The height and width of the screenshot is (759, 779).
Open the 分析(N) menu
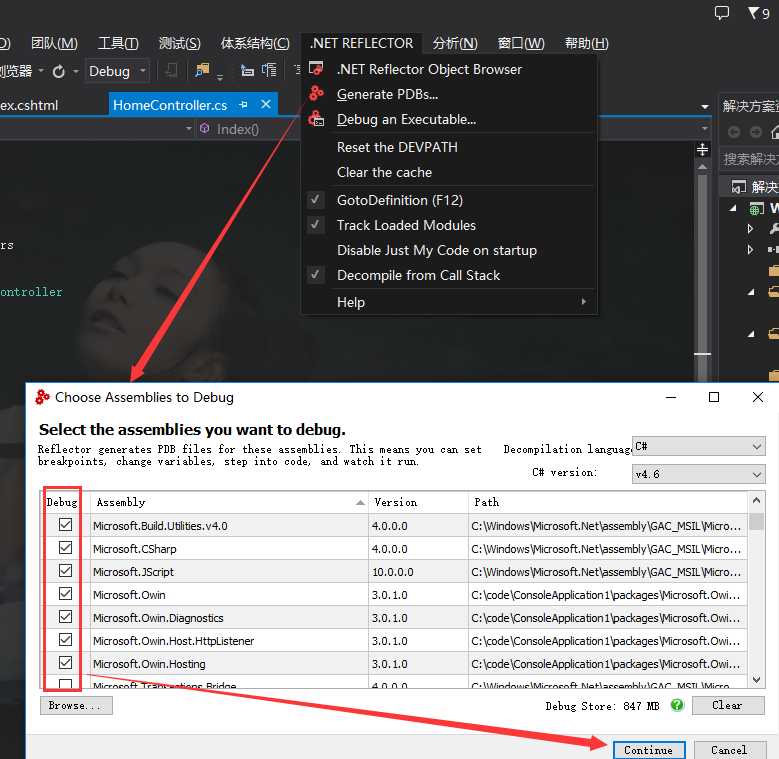point(455,43)
